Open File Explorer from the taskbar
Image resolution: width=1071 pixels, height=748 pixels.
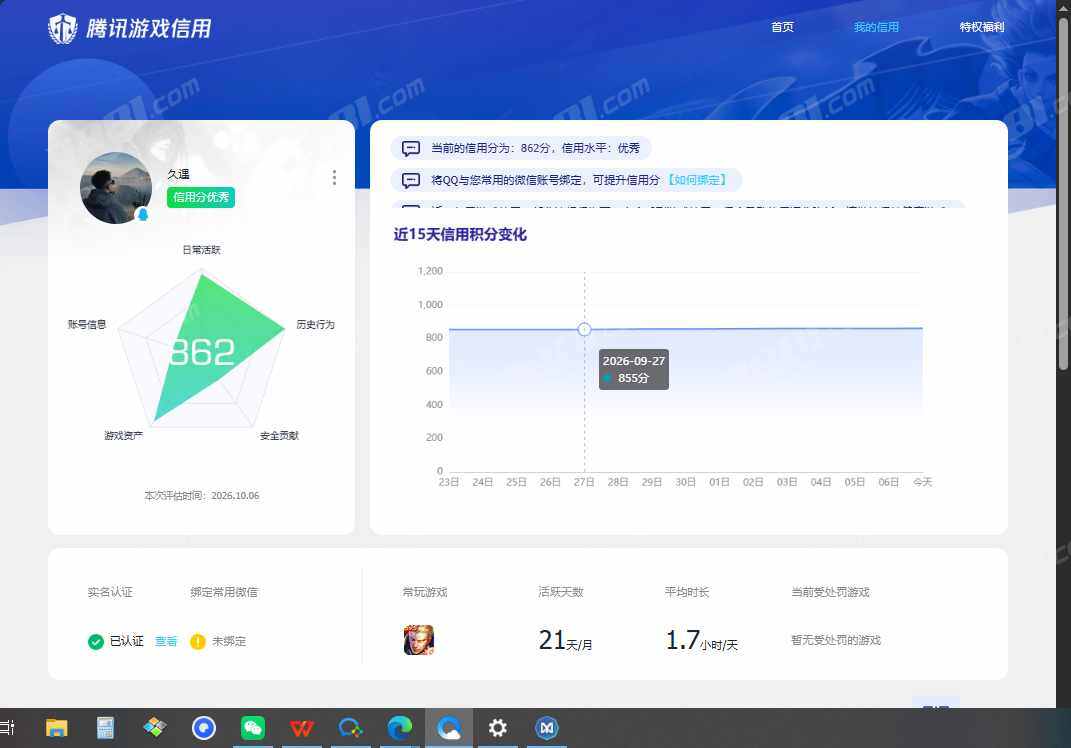coord(57,728)
